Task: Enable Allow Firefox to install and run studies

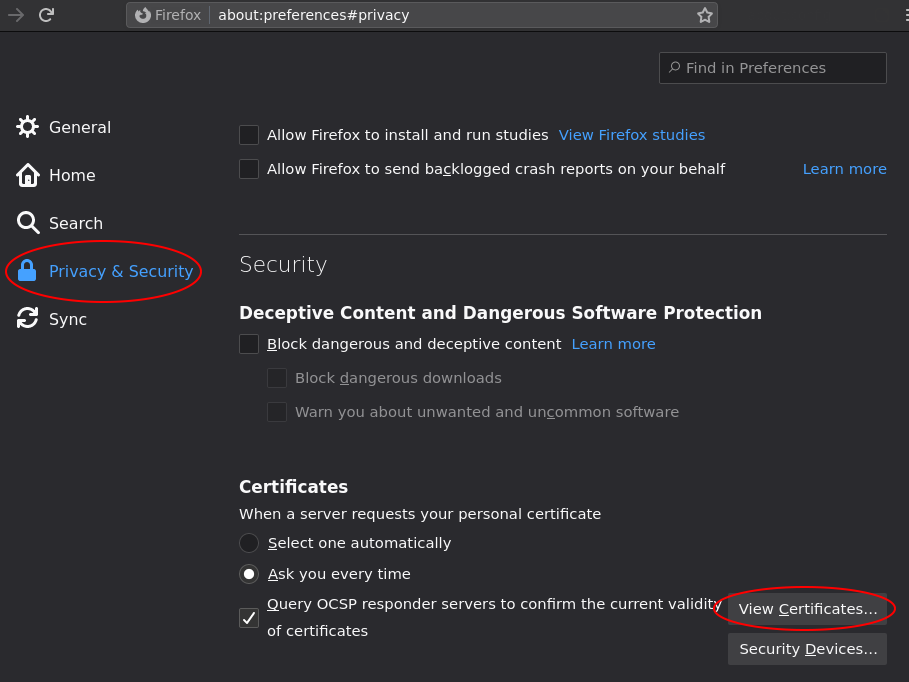Action: pos(249,135)
